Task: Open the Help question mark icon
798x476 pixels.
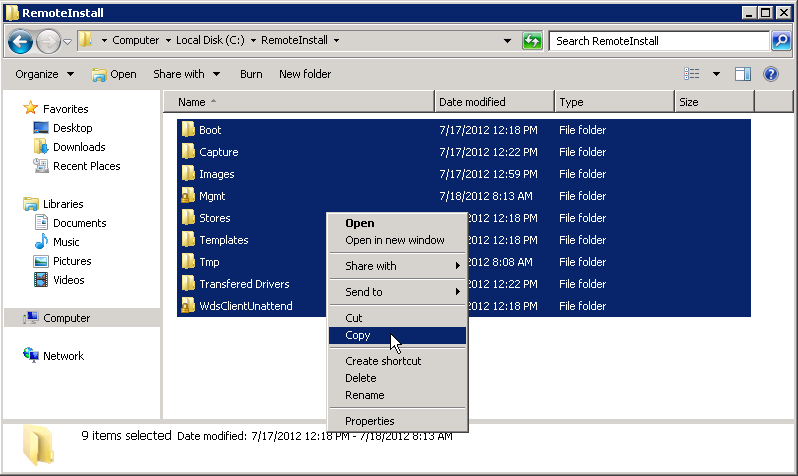Action: tap(771, 74)
